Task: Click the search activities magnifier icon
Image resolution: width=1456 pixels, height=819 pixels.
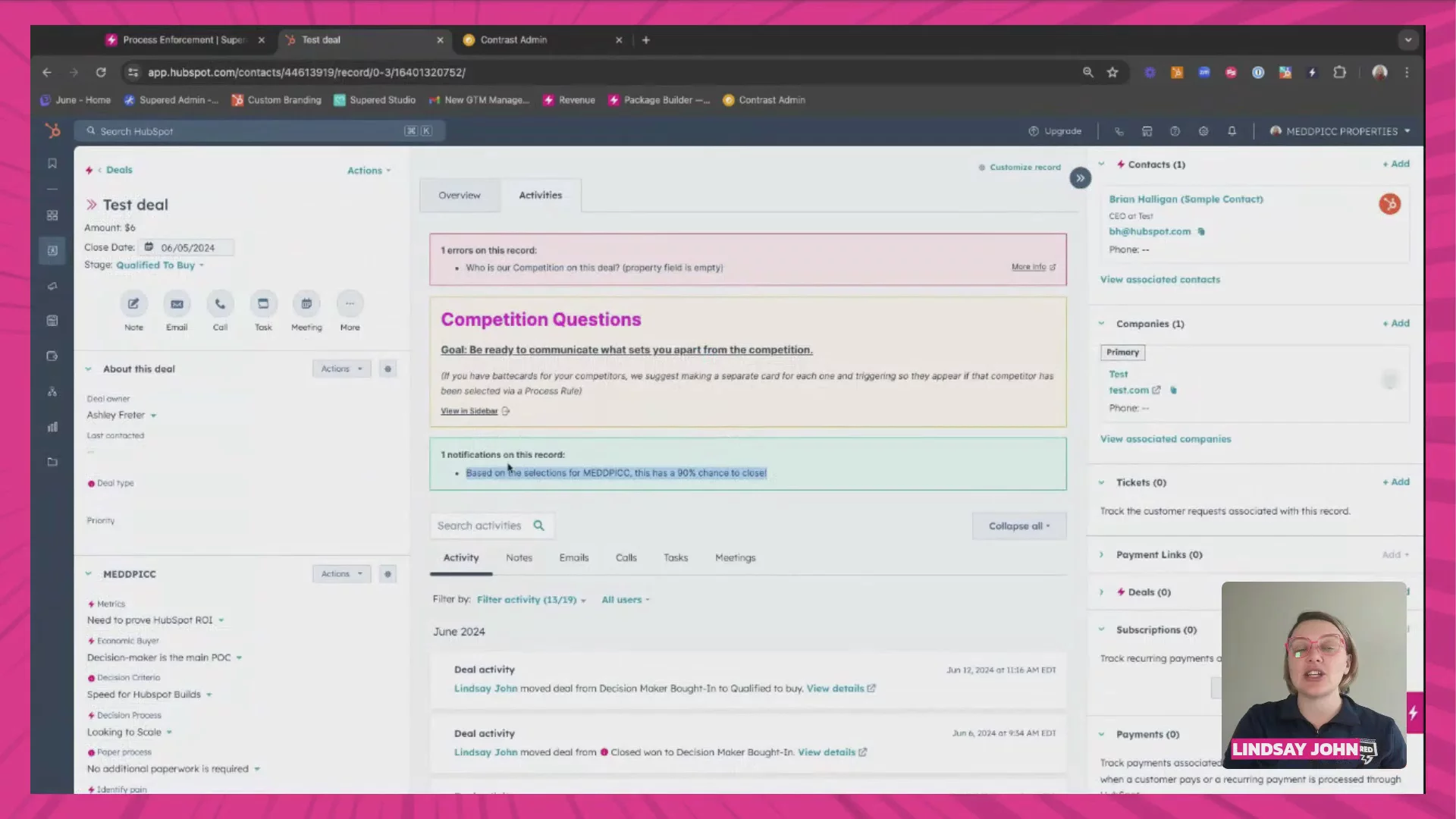Action: pos(538,526)
